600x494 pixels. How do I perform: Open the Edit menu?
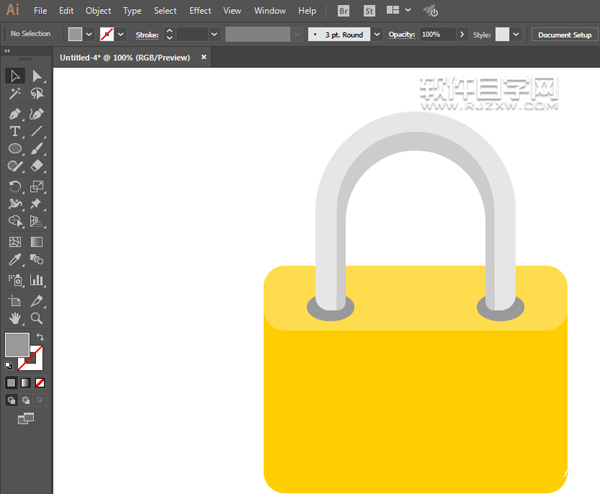(66, 11)
